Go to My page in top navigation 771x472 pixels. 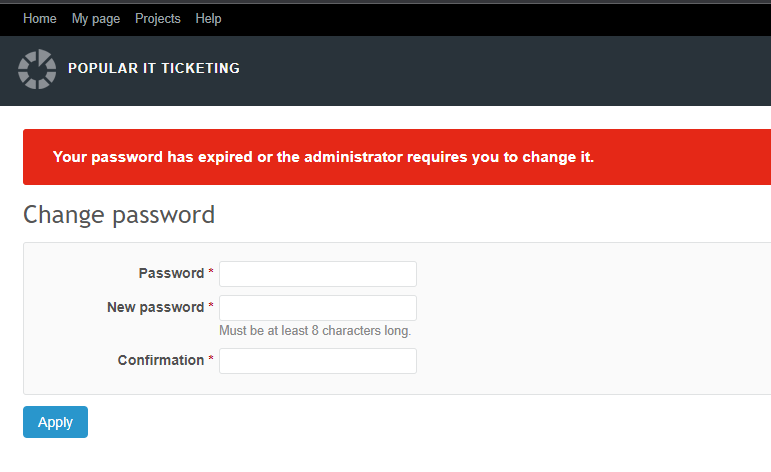point(96,19)
